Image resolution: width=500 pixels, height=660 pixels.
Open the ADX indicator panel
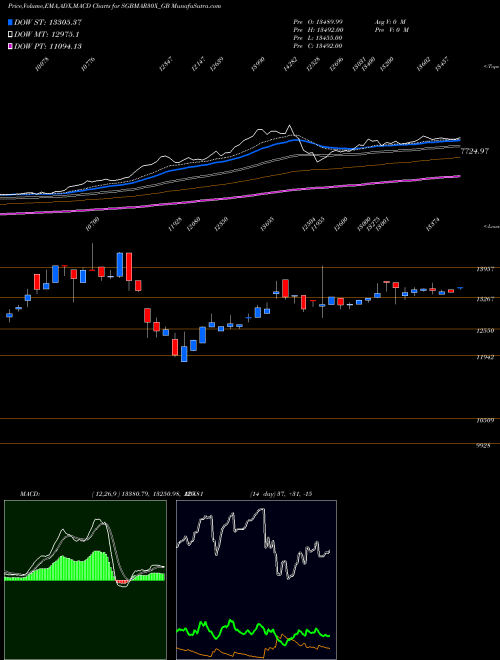point(256,580)
